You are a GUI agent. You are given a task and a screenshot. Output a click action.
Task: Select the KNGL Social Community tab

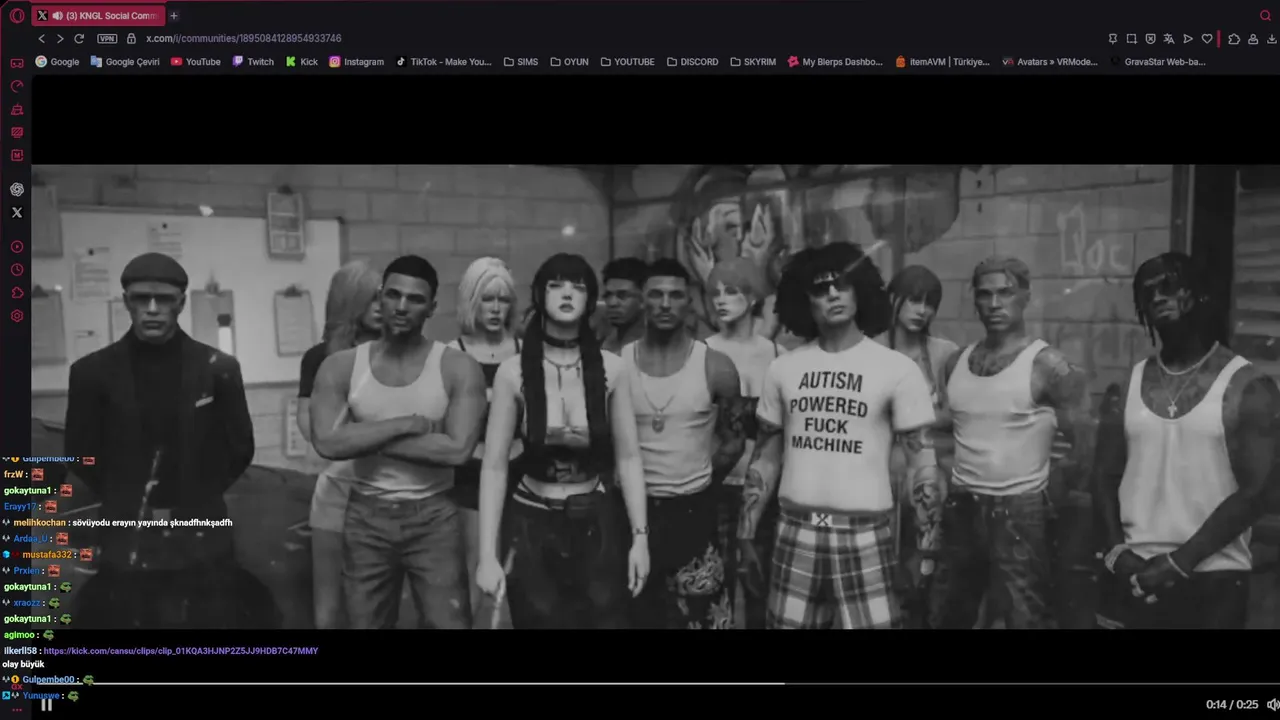click(x=98, y=15)
